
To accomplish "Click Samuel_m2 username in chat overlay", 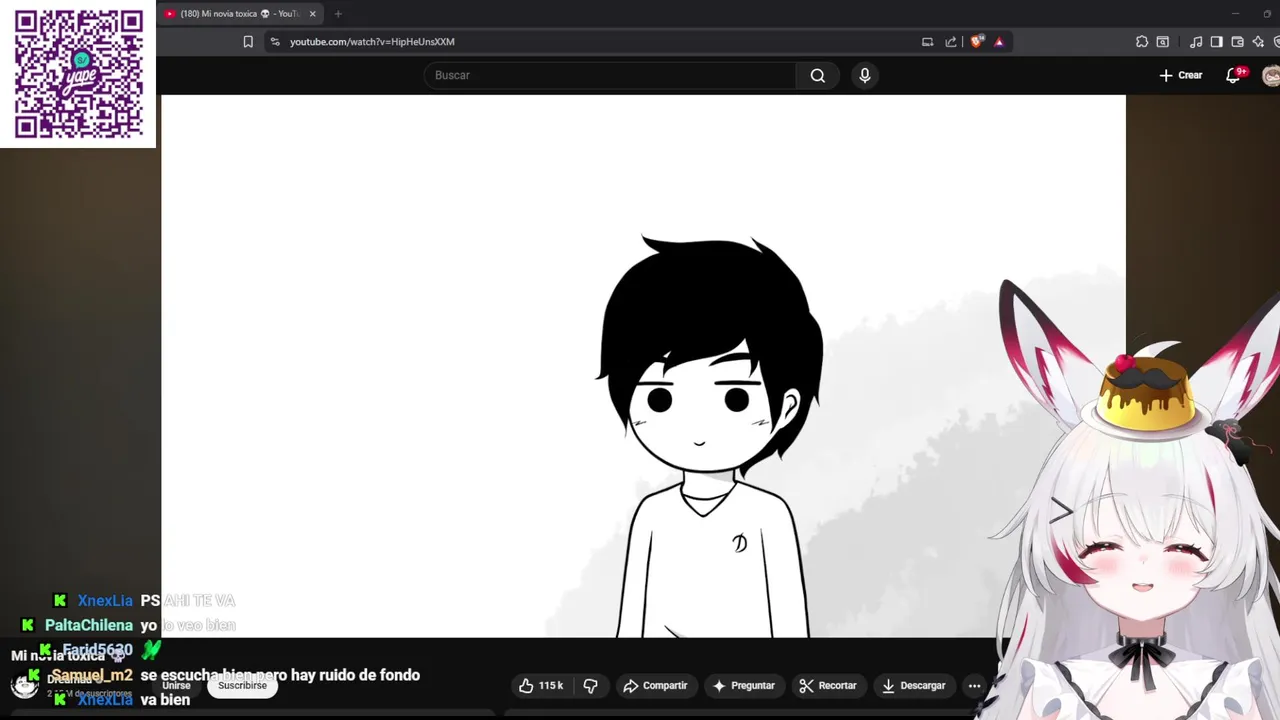I will (x=92, y=675).
